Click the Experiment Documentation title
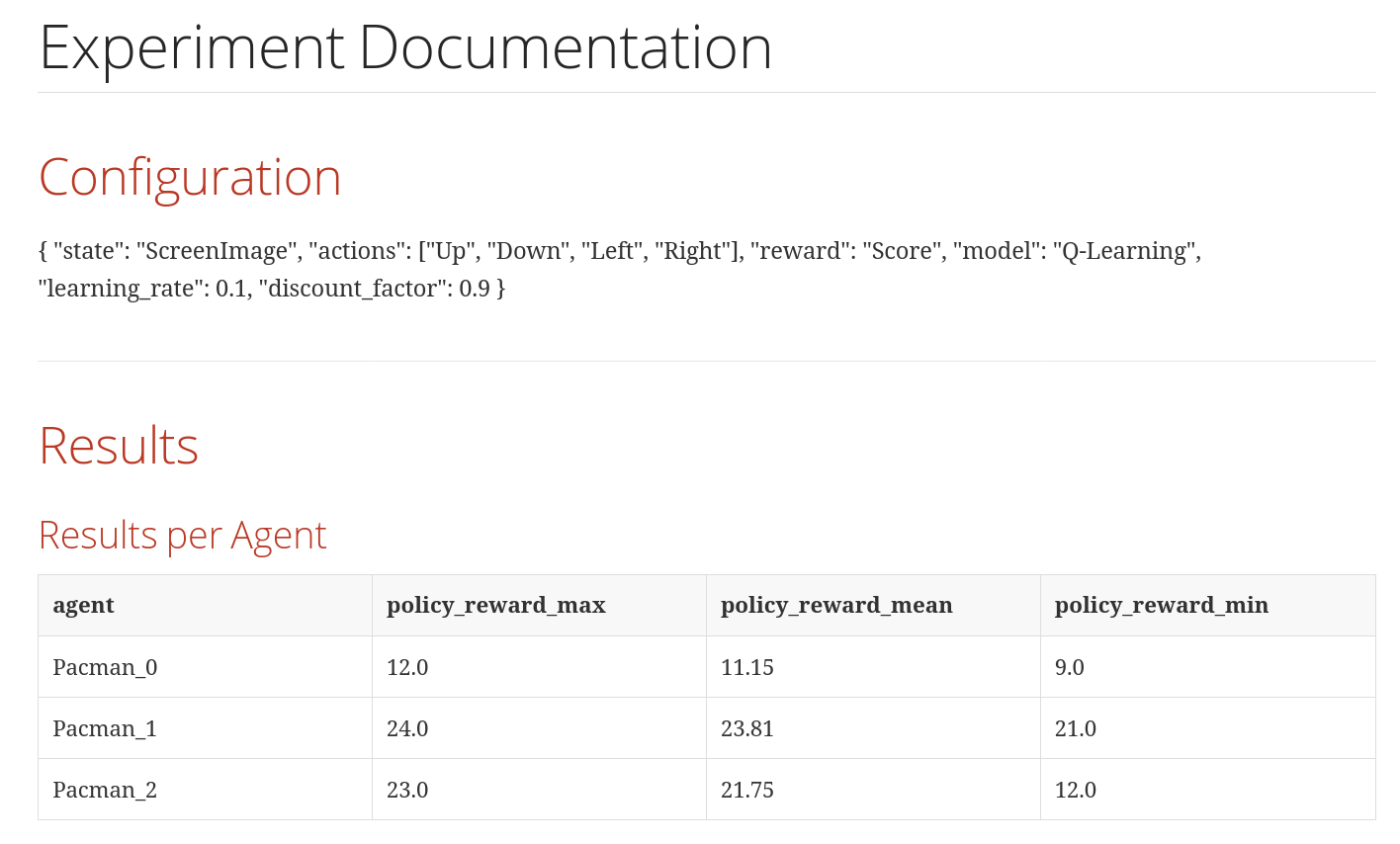The width and height of the screenshot is (1400, 844). pyautogui.click(x=404, y=47)
